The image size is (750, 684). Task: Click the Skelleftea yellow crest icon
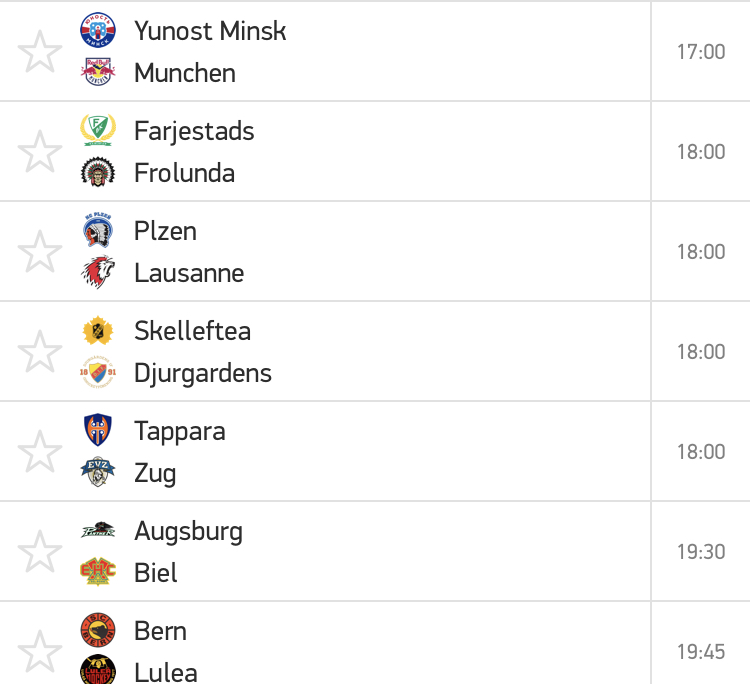[98, 330]
